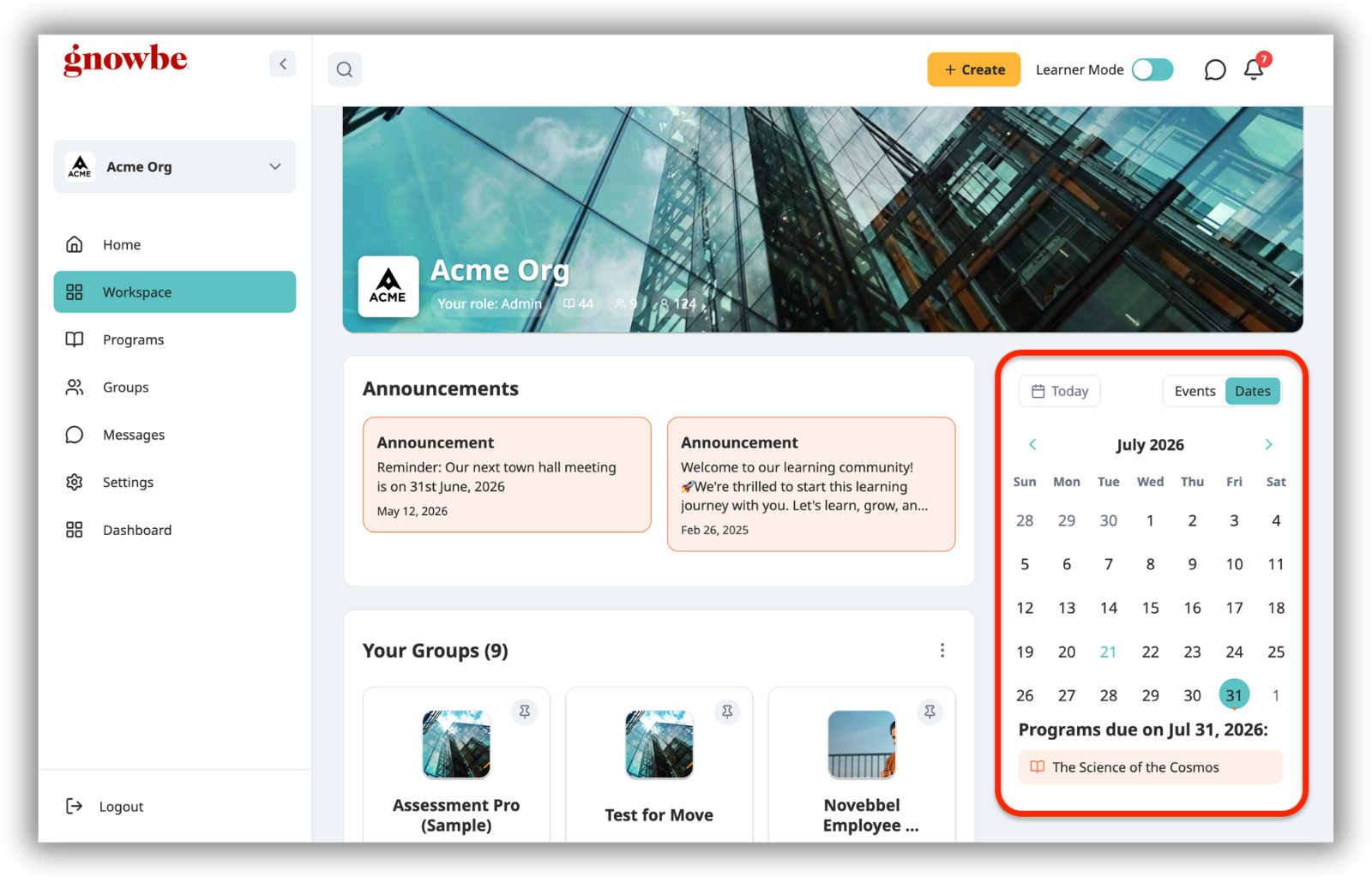The height and width of the screenshot is (883, 1372).
Task: Open the notifications bell icon
Action: point(1254,69)
